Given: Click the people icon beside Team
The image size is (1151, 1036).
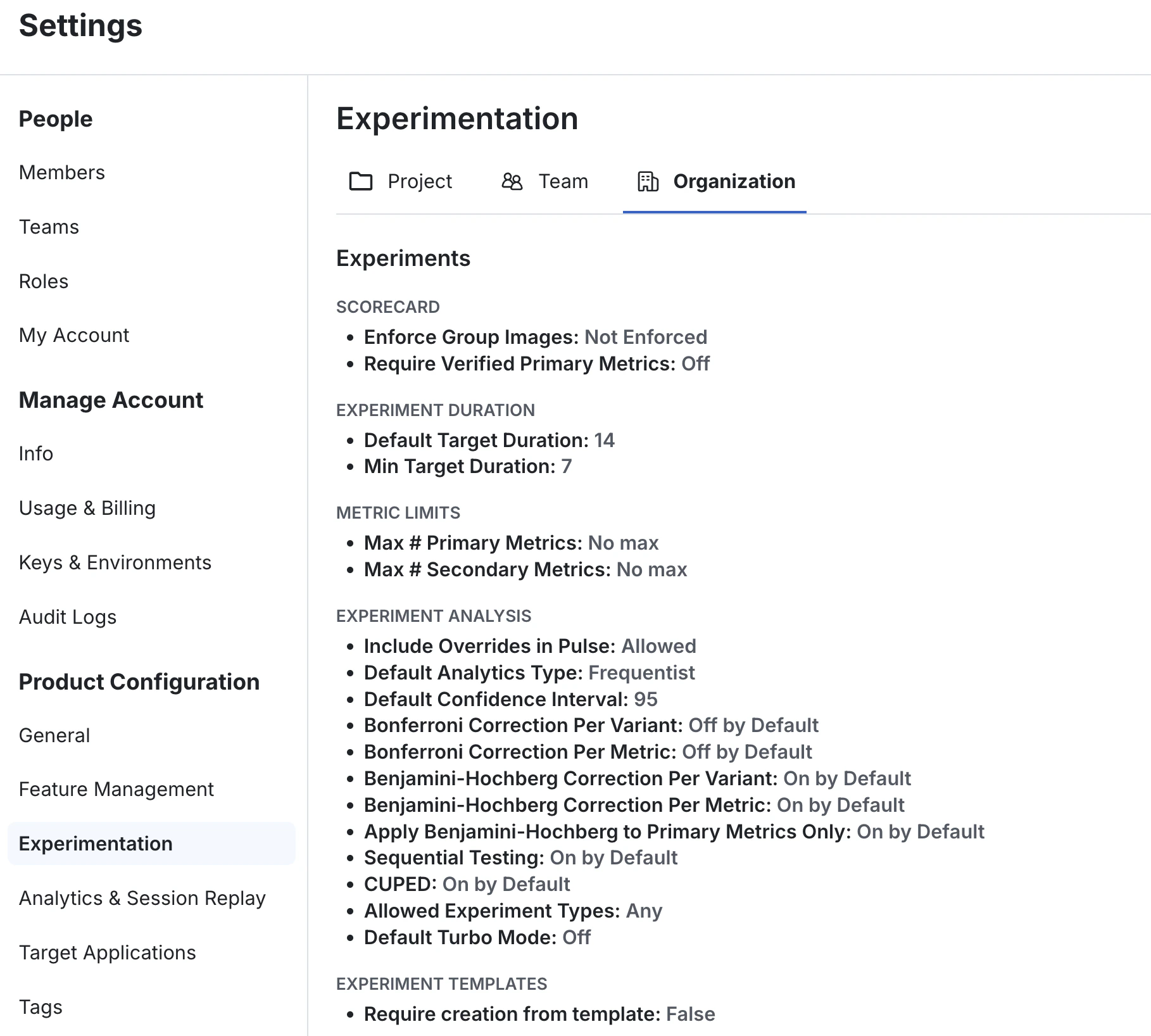Looking at the screenshot, I should (512, 182).
